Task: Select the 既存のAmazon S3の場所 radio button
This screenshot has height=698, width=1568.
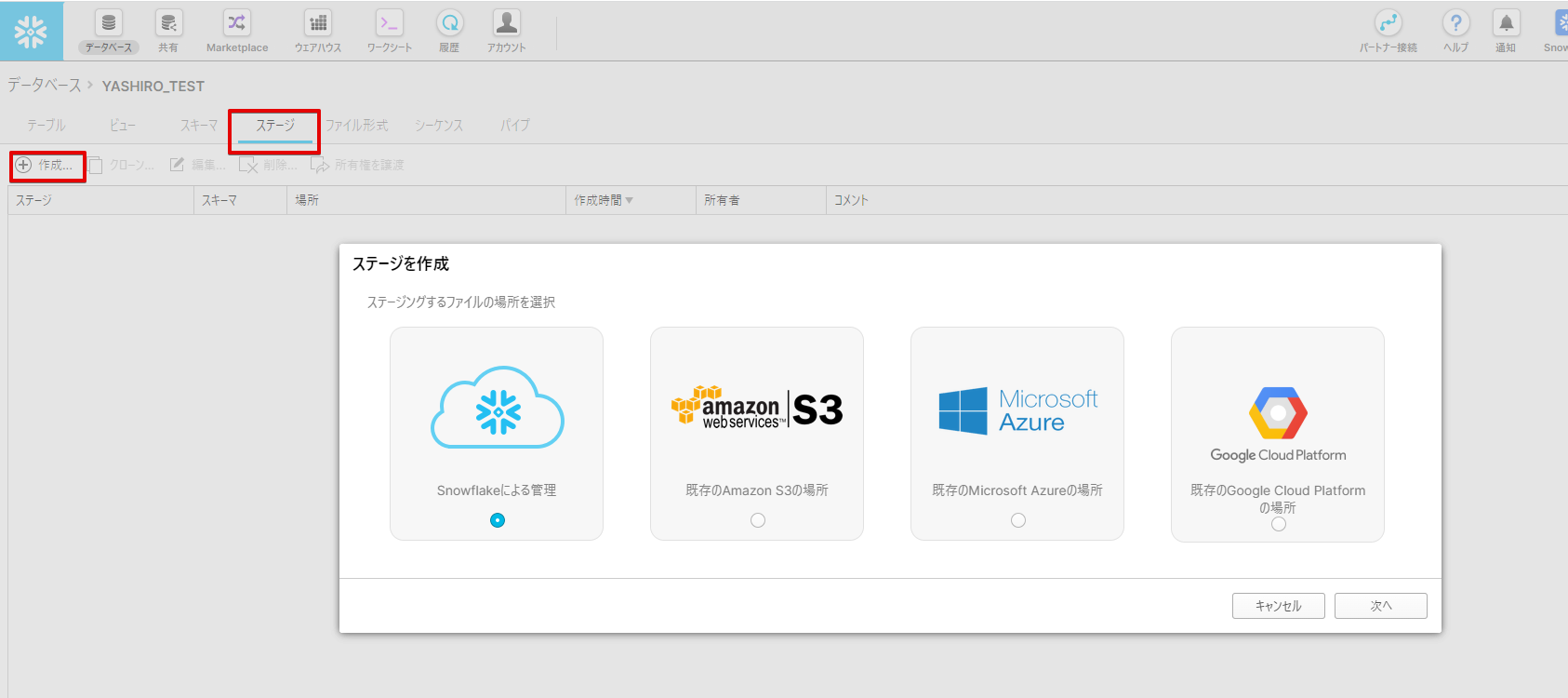Action: click(x=758, y=520)
